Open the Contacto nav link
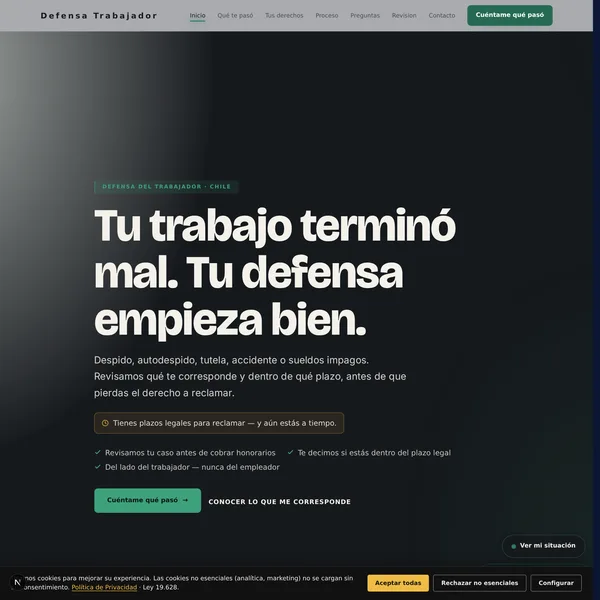This screenshot has height=600, width=600. click(442, 16)
